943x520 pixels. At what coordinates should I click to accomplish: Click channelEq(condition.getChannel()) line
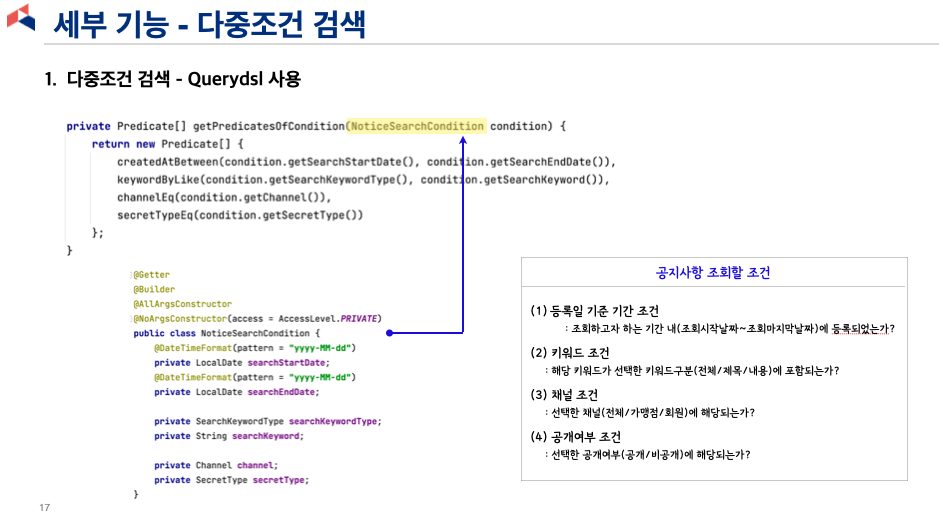tap(224, 197)
